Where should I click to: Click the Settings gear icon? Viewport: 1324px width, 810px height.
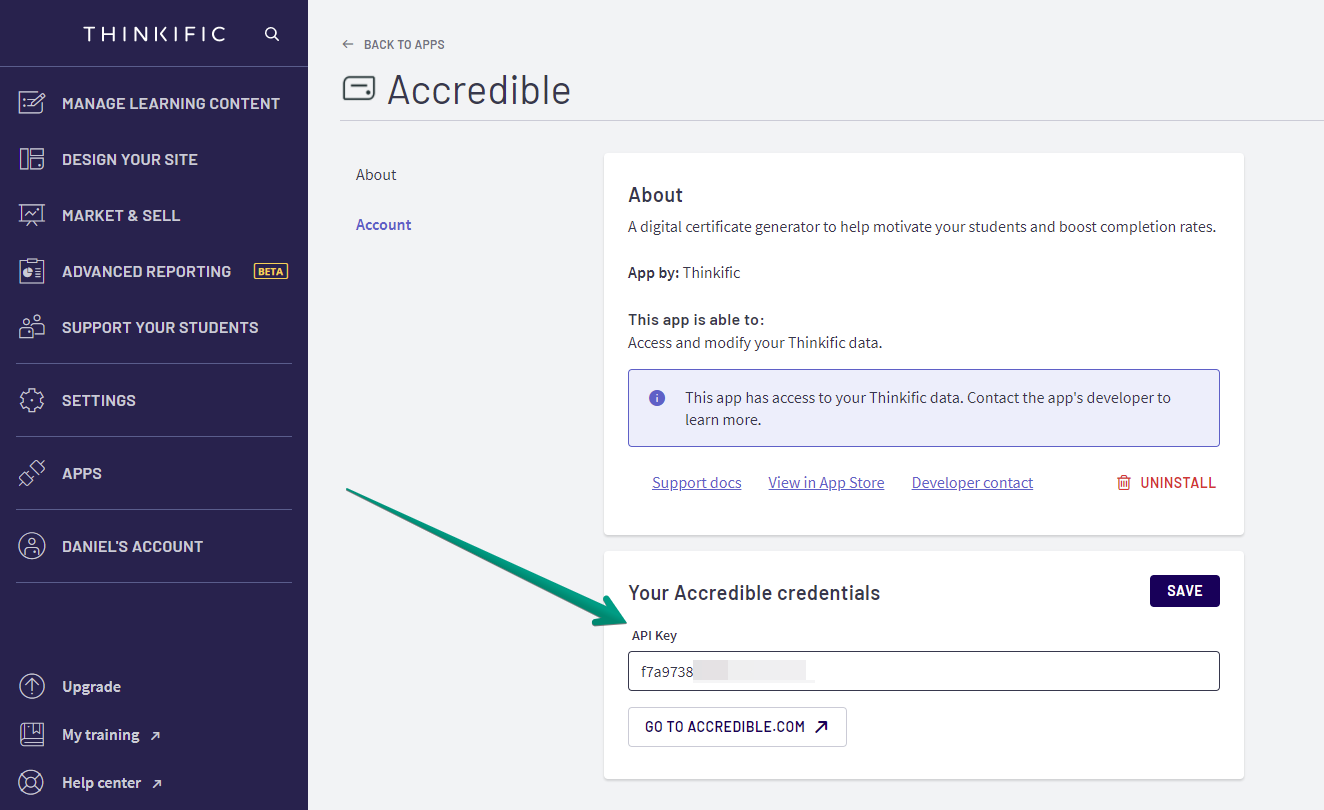32,400
